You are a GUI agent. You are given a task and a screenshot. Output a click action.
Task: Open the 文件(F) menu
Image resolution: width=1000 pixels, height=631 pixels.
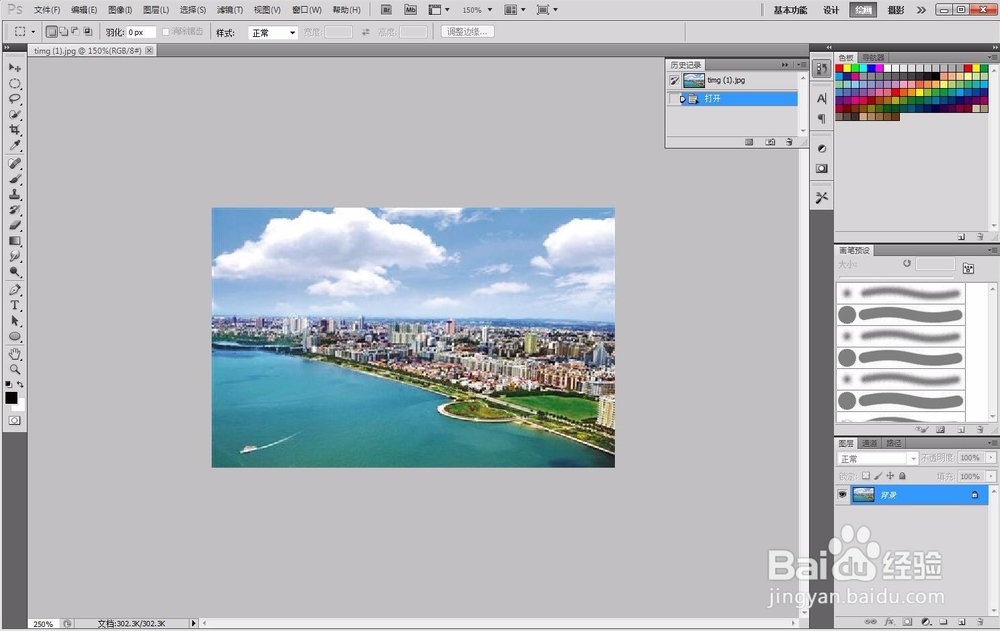coord(47,10)
